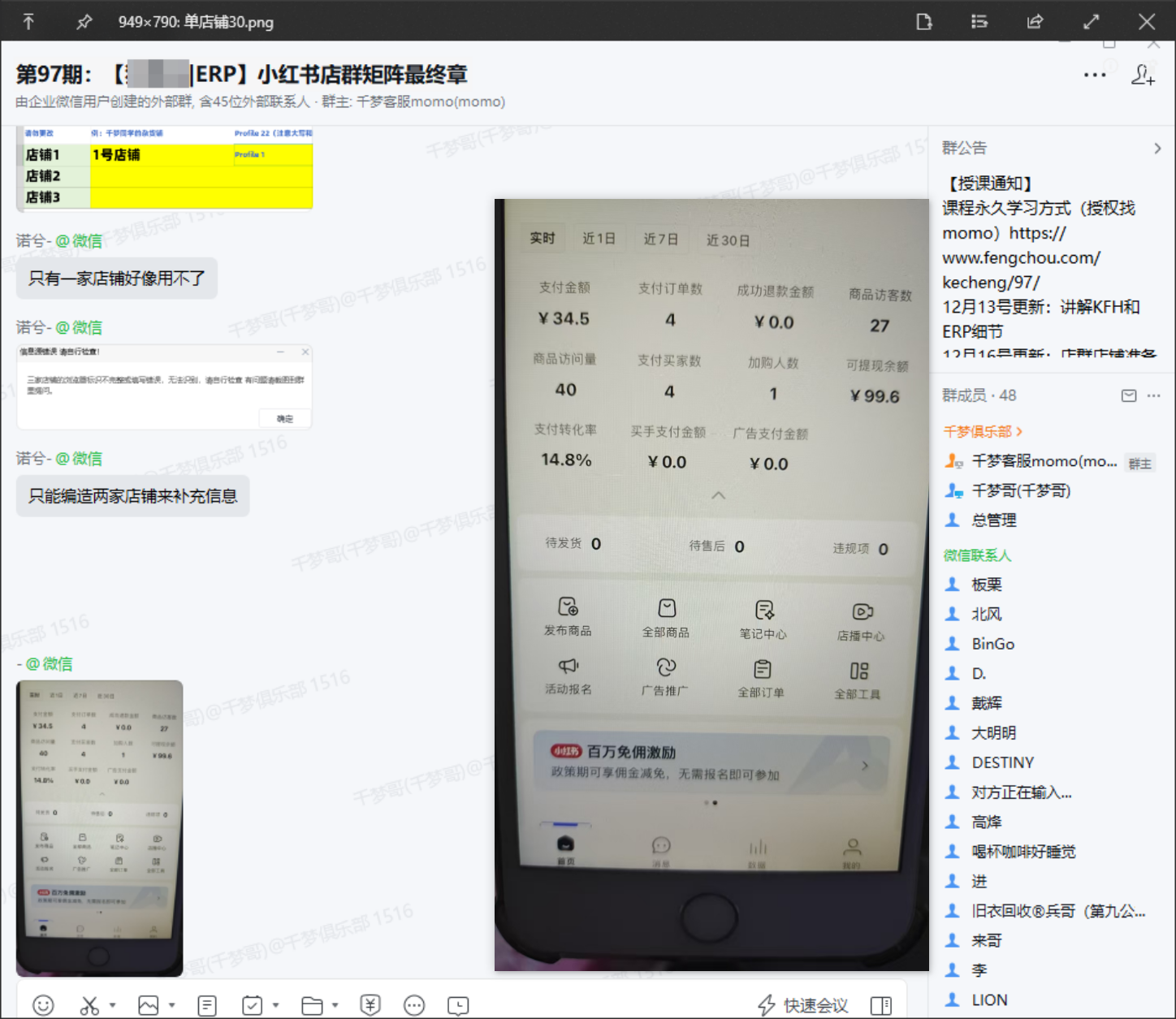Click the envelope icon beside 群成员
Screen dimensions: 1176x1019
1129,395
